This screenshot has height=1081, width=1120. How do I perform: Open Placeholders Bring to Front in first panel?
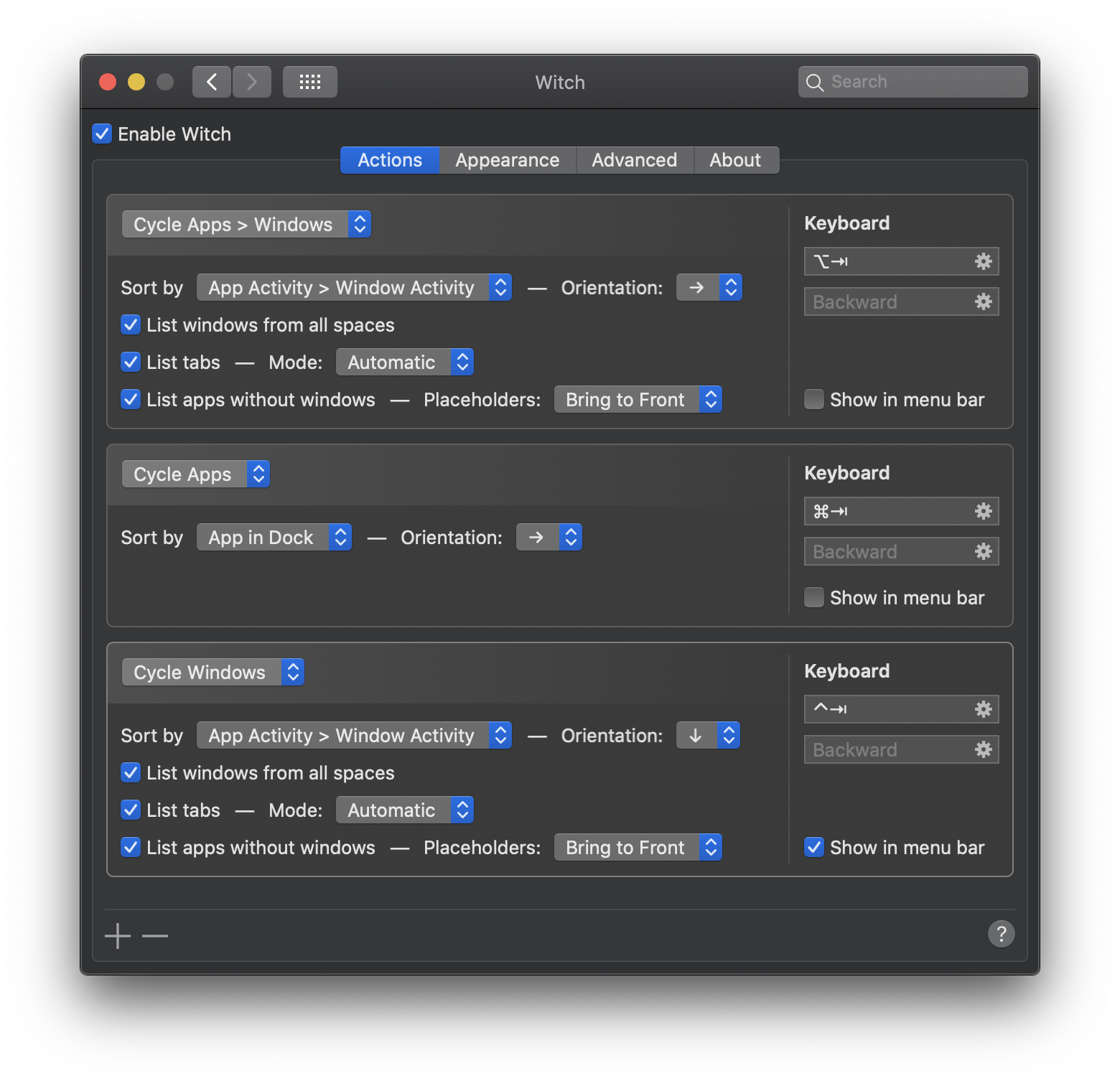[x=638, y=399]
